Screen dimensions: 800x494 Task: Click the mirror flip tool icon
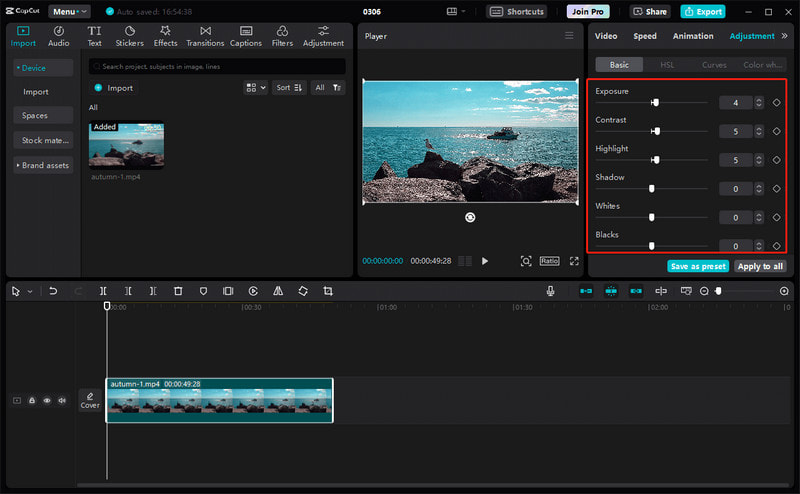[278, 291]
